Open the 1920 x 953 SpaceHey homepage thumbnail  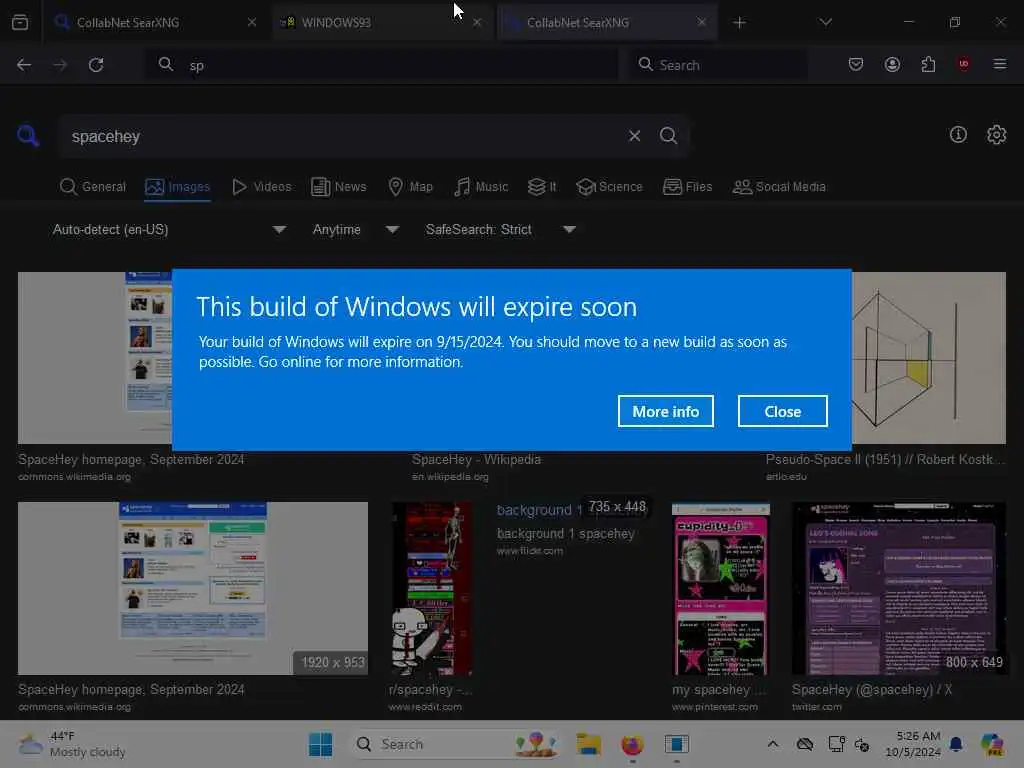coord(193,588)
